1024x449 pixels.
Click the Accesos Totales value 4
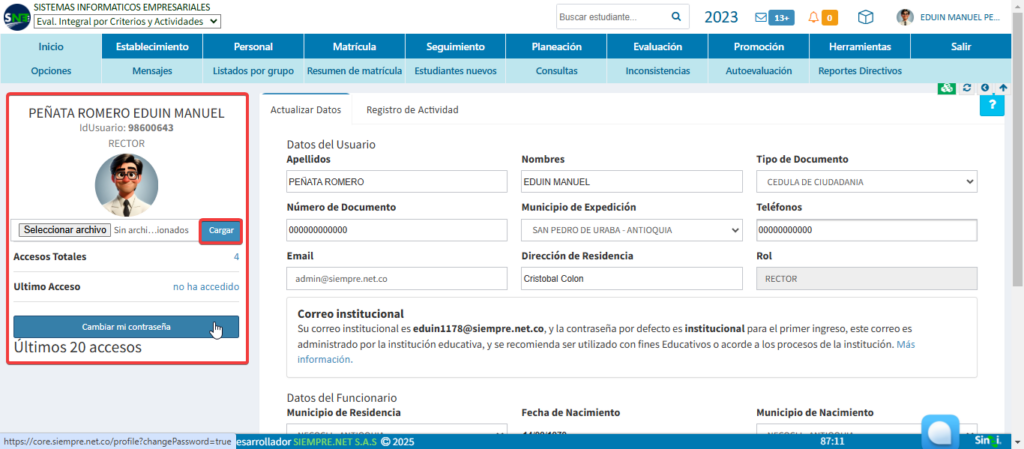[x=236, y=257]
